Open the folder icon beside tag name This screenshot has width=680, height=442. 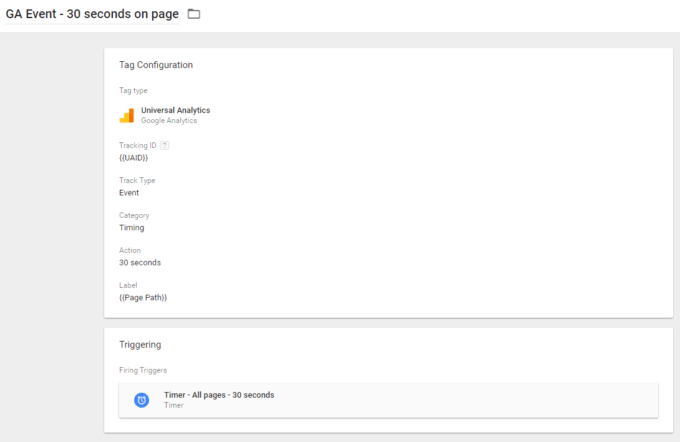pyautogui.click(x=194, y=14)
